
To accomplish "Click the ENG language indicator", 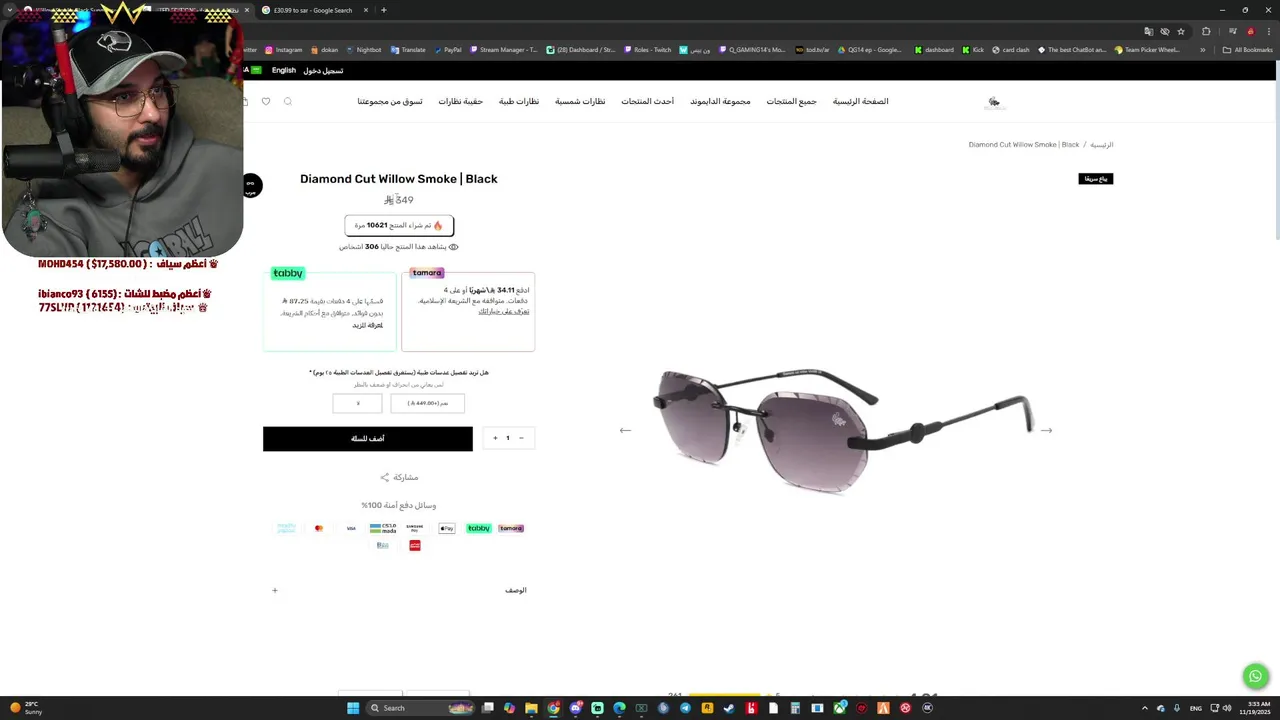I will click(x=1195, y=708).
